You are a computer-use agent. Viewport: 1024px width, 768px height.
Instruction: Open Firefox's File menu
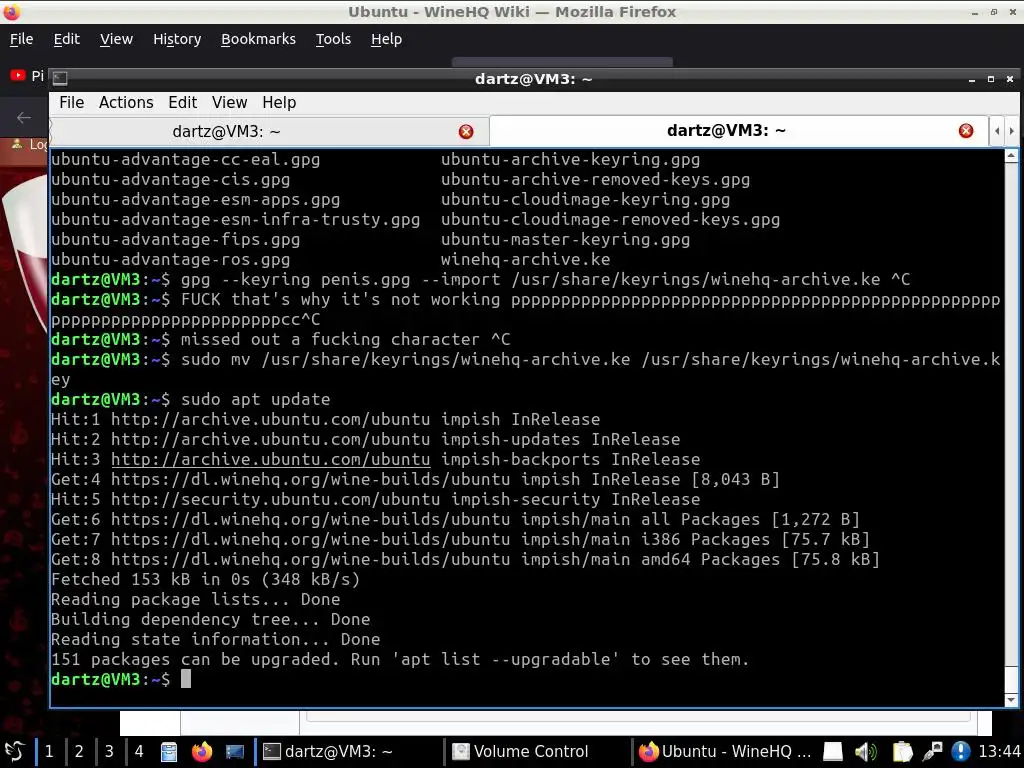(21, 39)
